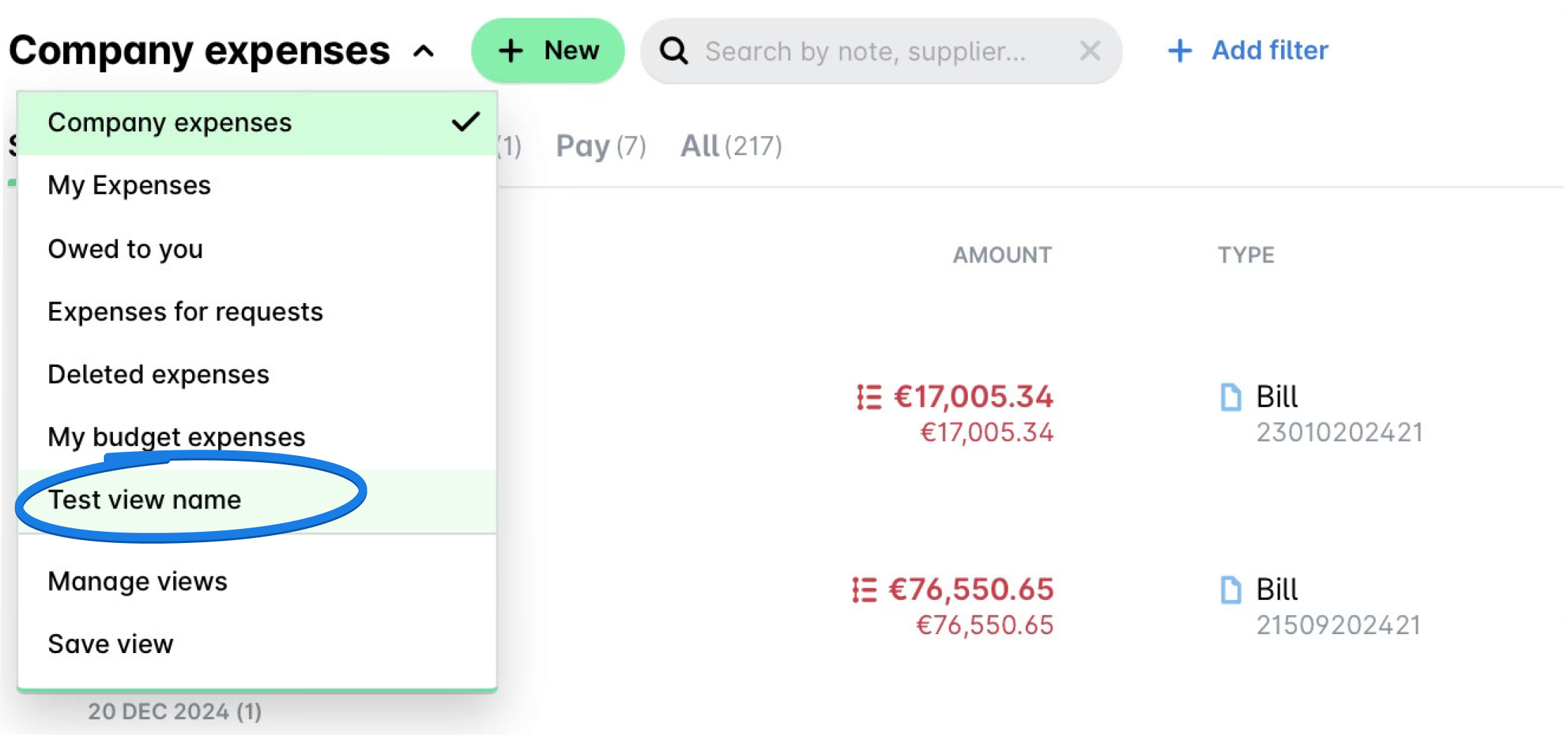This screenshot has height=745, width=1568.
Task: Click the document icon next to Bill 21509202421
Action: click(x=1229, y=589)
